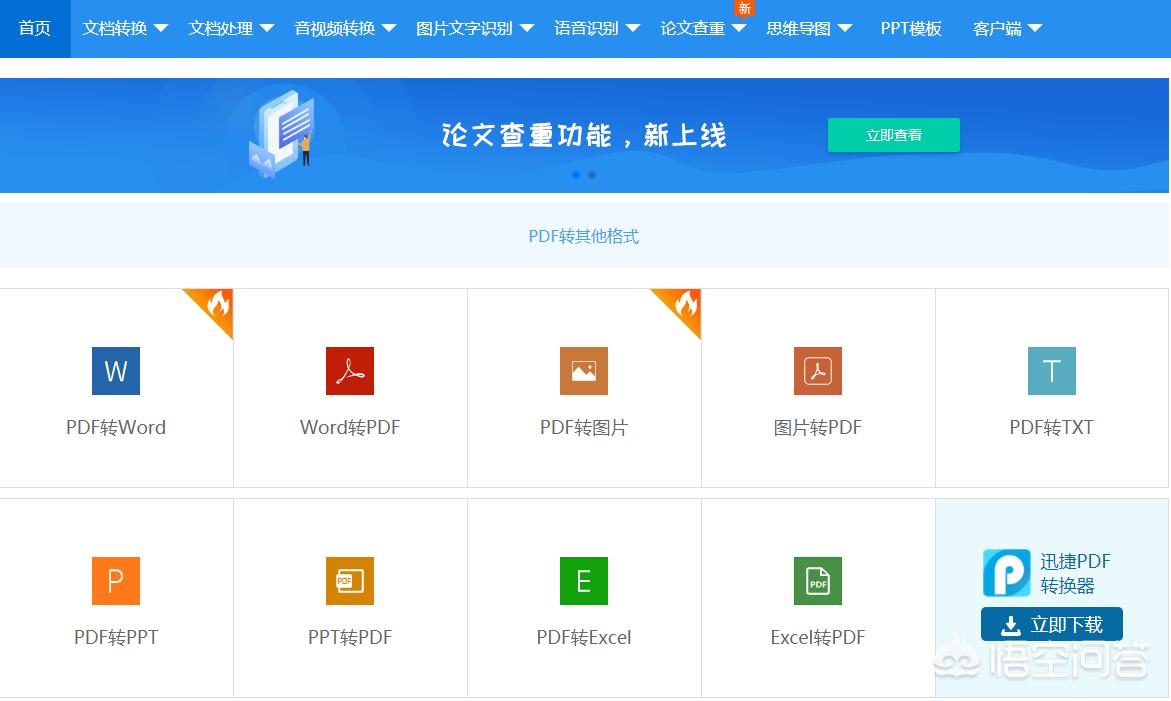Viewport: 1171px width, 701px height.
Task: Expand the 思维导图 dropdown arrow
Action: pyautogui.click(x=845, y=28)
